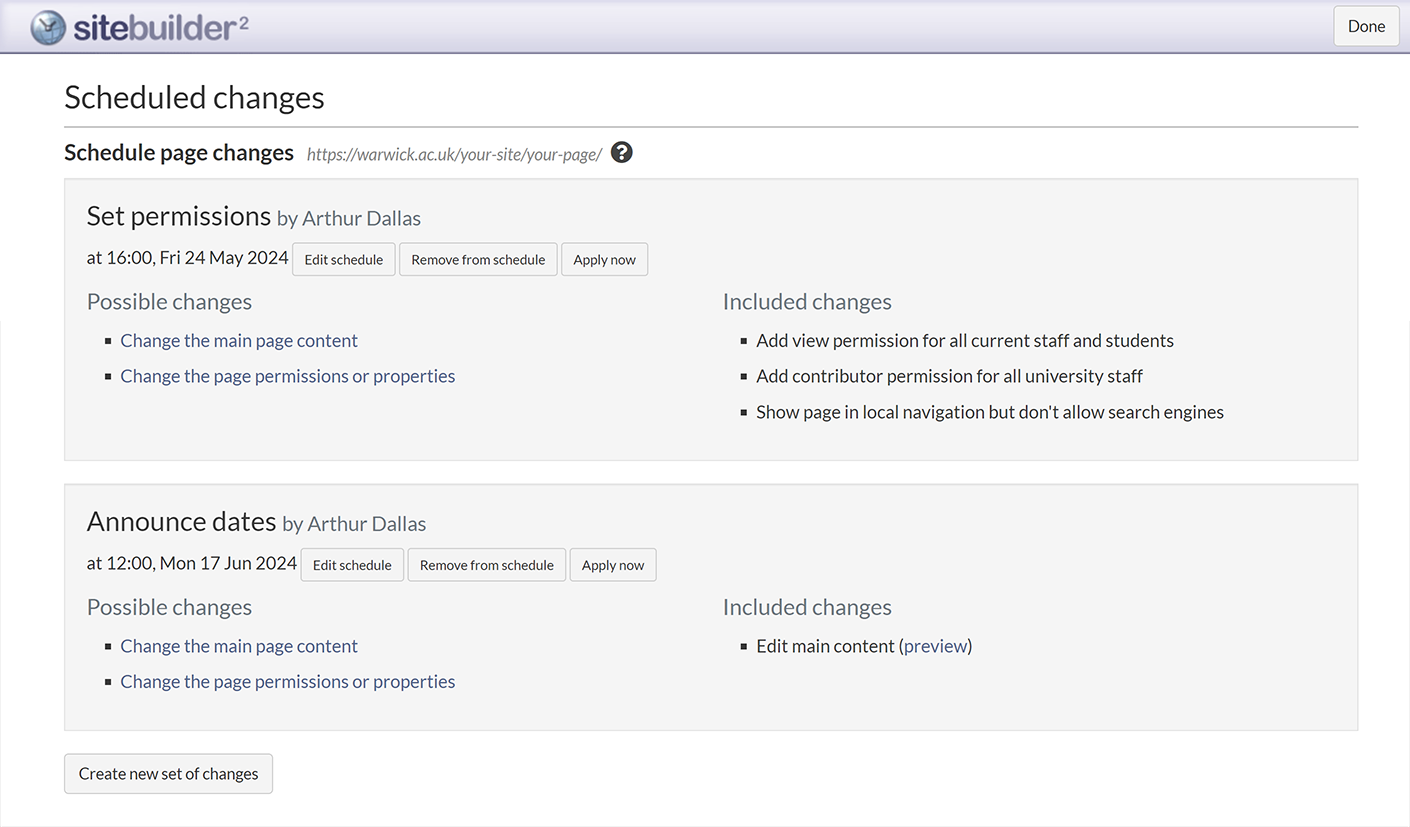Screen dimensions: 1410x827
Task: Create new set of changes
Action: click(168, 774)
